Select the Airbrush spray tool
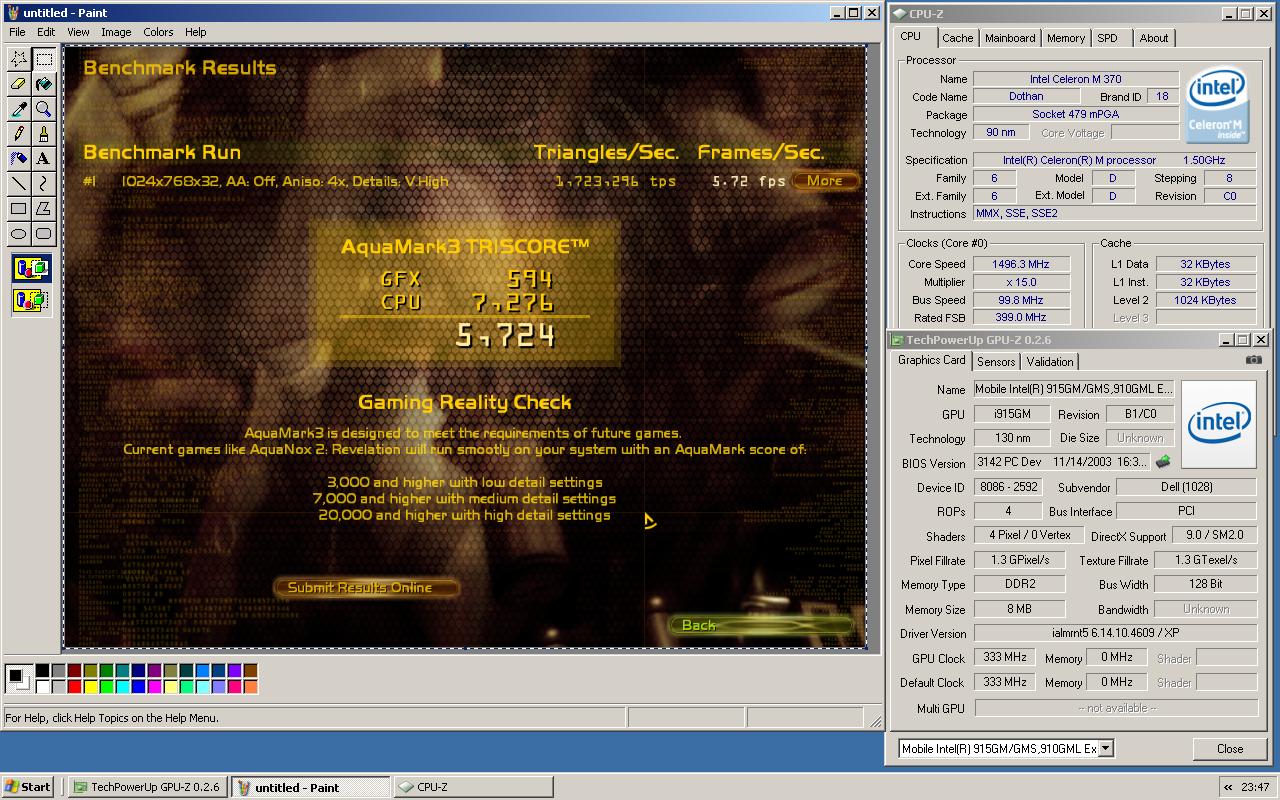Image resolution: width=1280 pixels, height=800 pixels. (x=18, y=159)
